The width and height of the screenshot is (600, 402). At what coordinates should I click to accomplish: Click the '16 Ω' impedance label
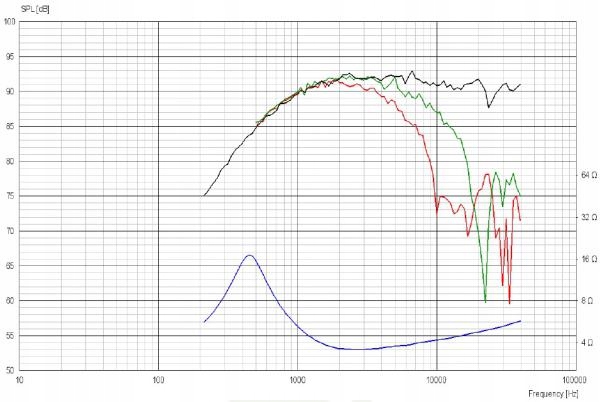[x=589, y=259]
